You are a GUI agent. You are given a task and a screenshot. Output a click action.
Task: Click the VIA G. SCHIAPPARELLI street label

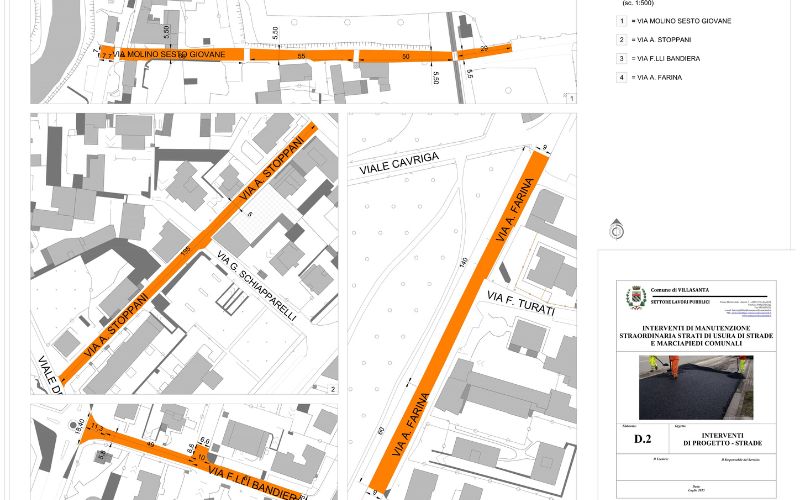coord(256,285)
